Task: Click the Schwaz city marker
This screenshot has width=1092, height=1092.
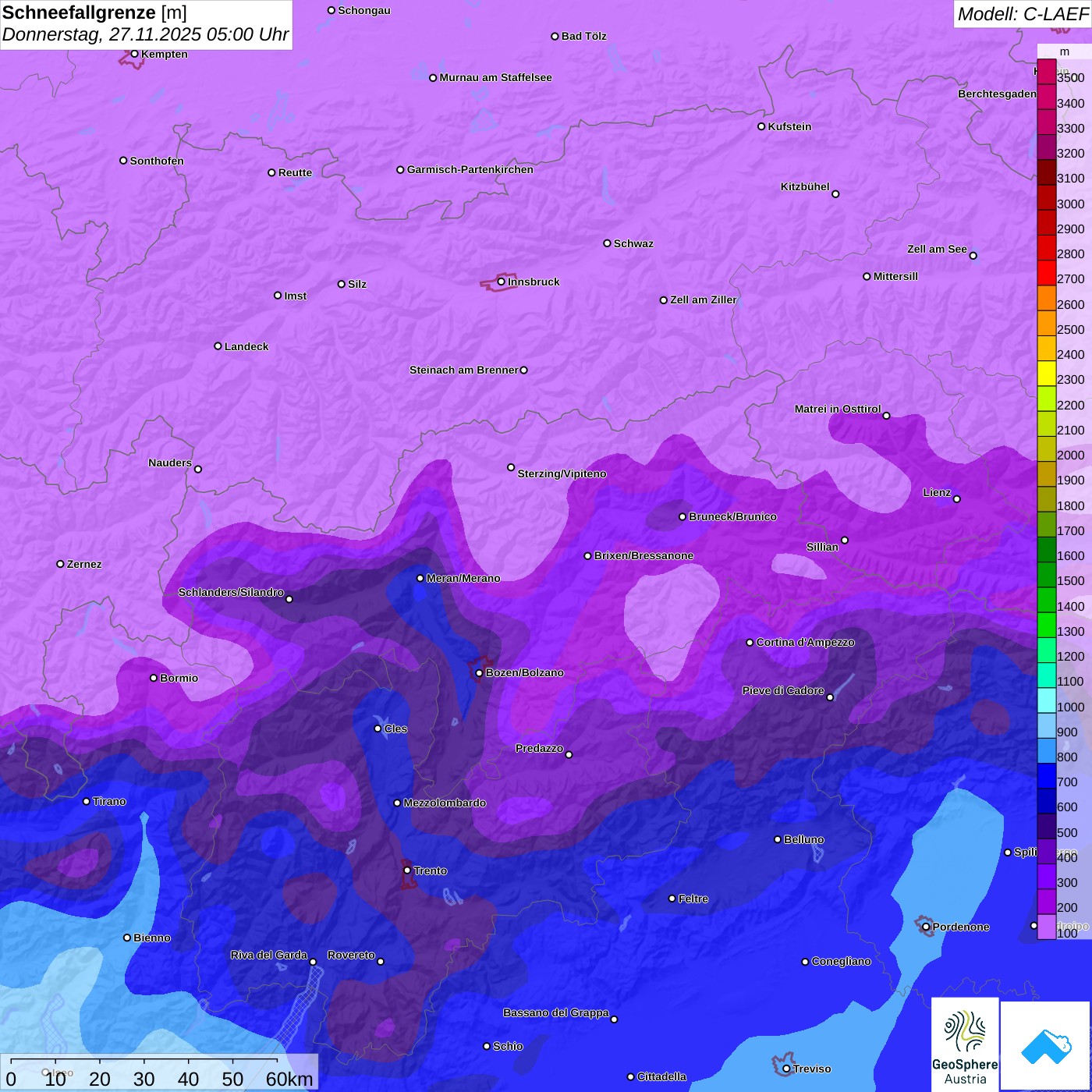Action: [x=607, y=243]
